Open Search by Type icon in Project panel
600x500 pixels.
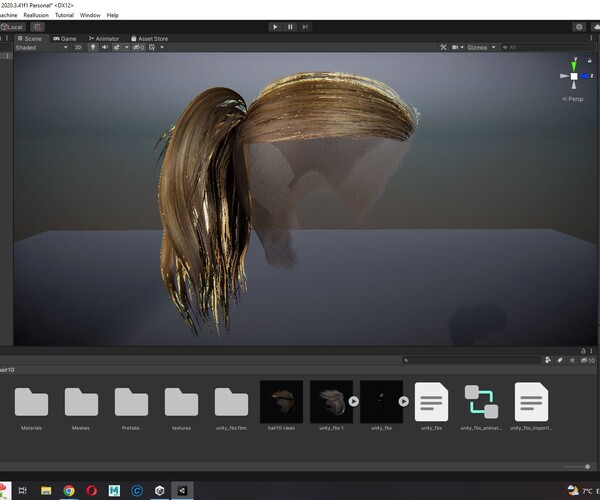click(548, 360)
